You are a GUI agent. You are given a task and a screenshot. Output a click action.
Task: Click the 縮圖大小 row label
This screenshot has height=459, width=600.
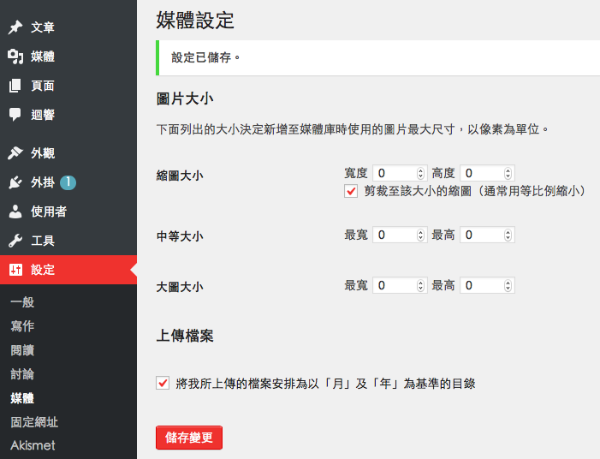coord(179,176)
